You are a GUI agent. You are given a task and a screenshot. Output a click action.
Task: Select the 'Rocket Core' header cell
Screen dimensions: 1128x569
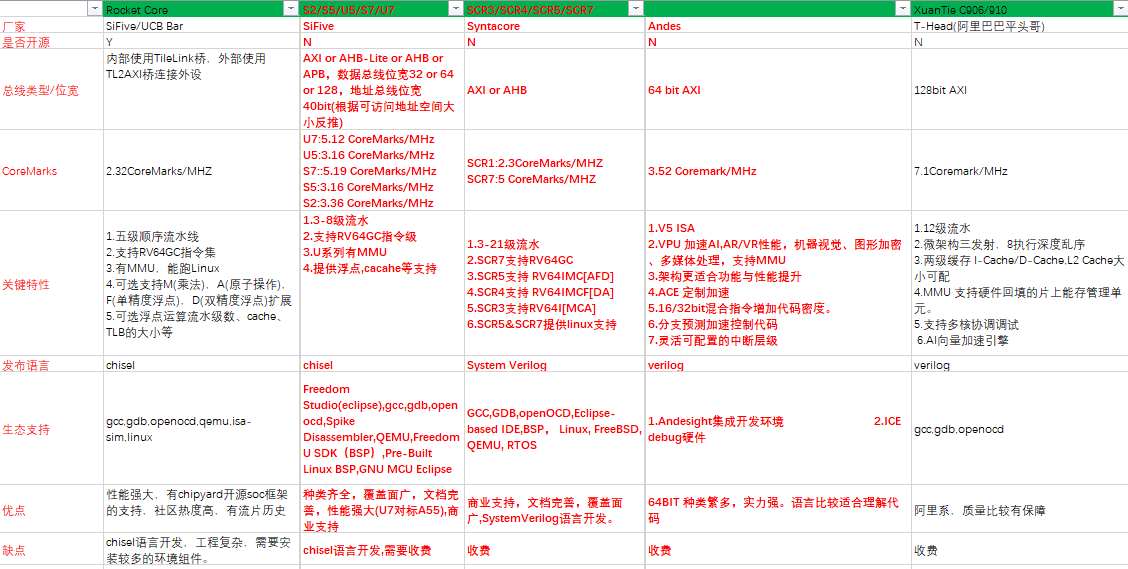(201, 9)
